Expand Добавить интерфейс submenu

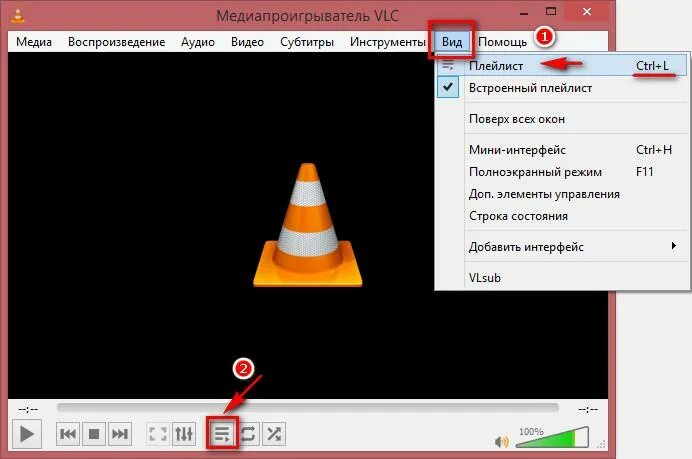coord(562,247)
